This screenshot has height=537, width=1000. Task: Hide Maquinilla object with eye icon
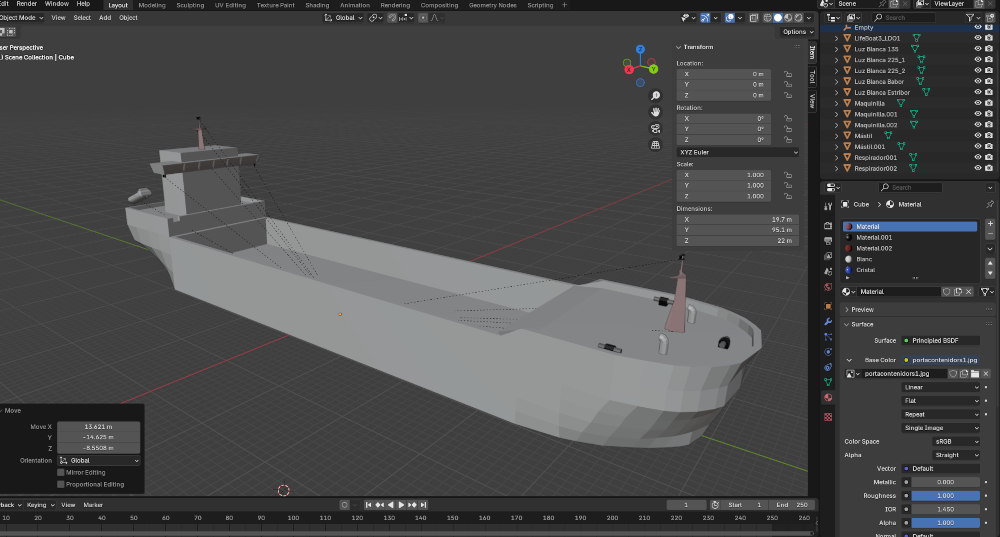coord(977,103)
